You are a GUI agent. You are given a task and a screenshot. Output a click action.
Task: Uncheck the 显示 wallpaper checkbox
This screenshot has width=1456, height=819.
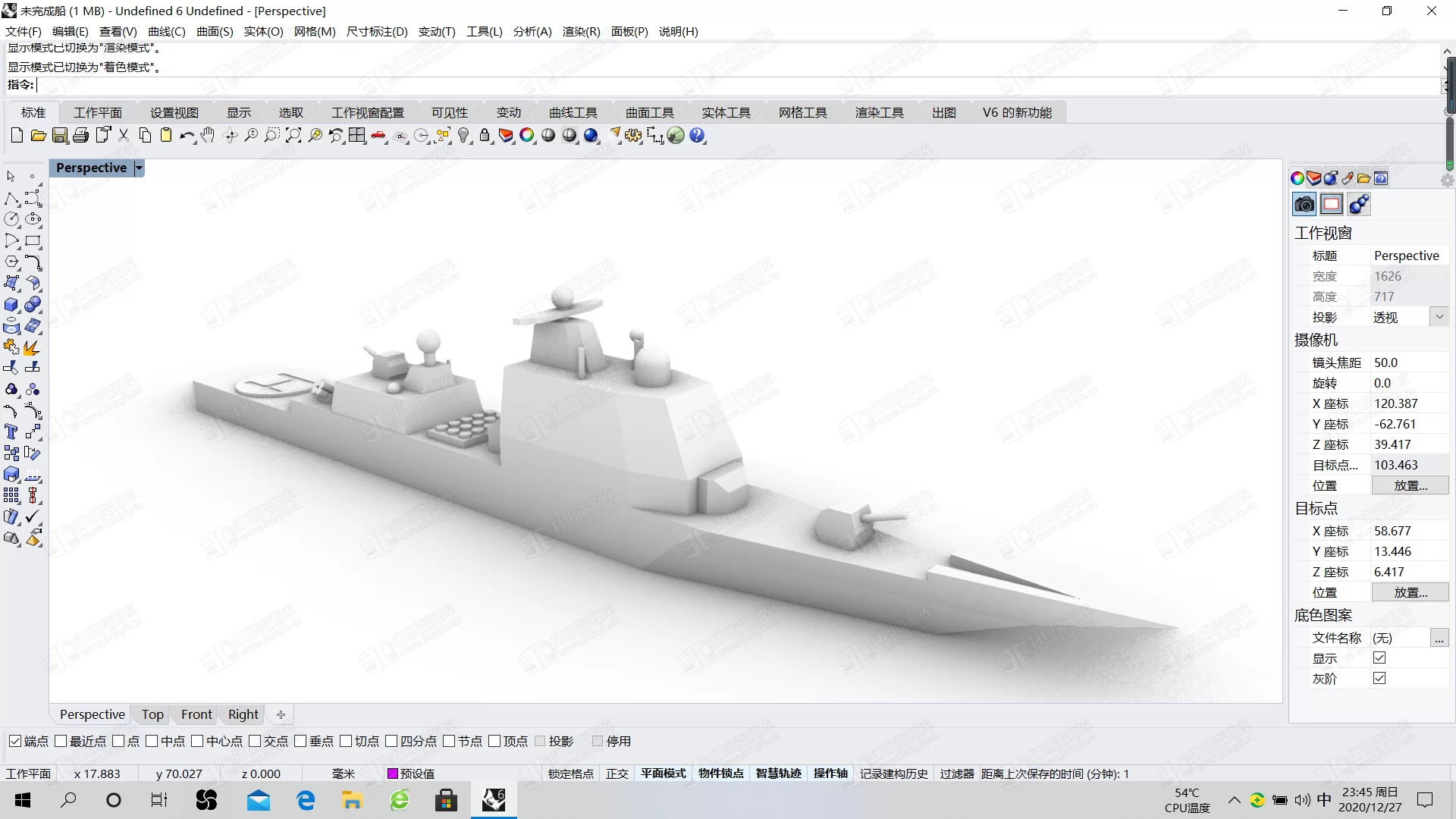click(1379, 658)
